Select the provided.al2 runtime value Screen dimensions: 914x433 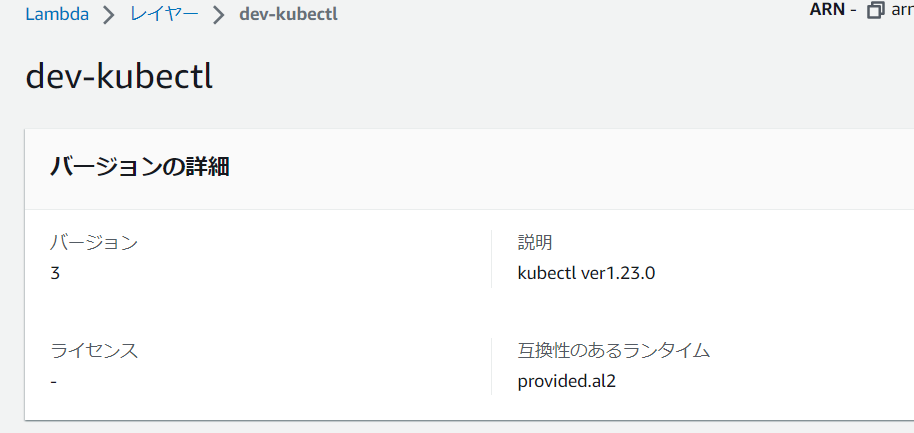[566, 381]
